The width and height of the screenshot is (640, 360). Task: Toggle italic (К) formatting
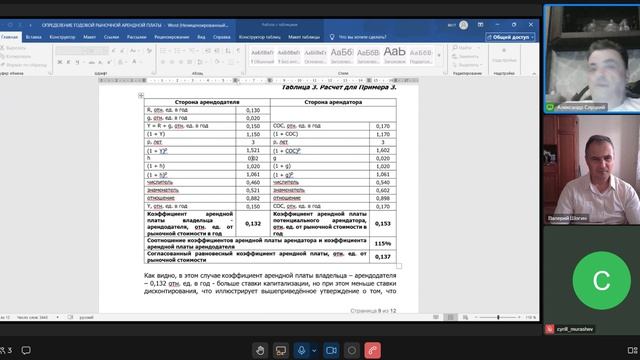click(68, 62)
